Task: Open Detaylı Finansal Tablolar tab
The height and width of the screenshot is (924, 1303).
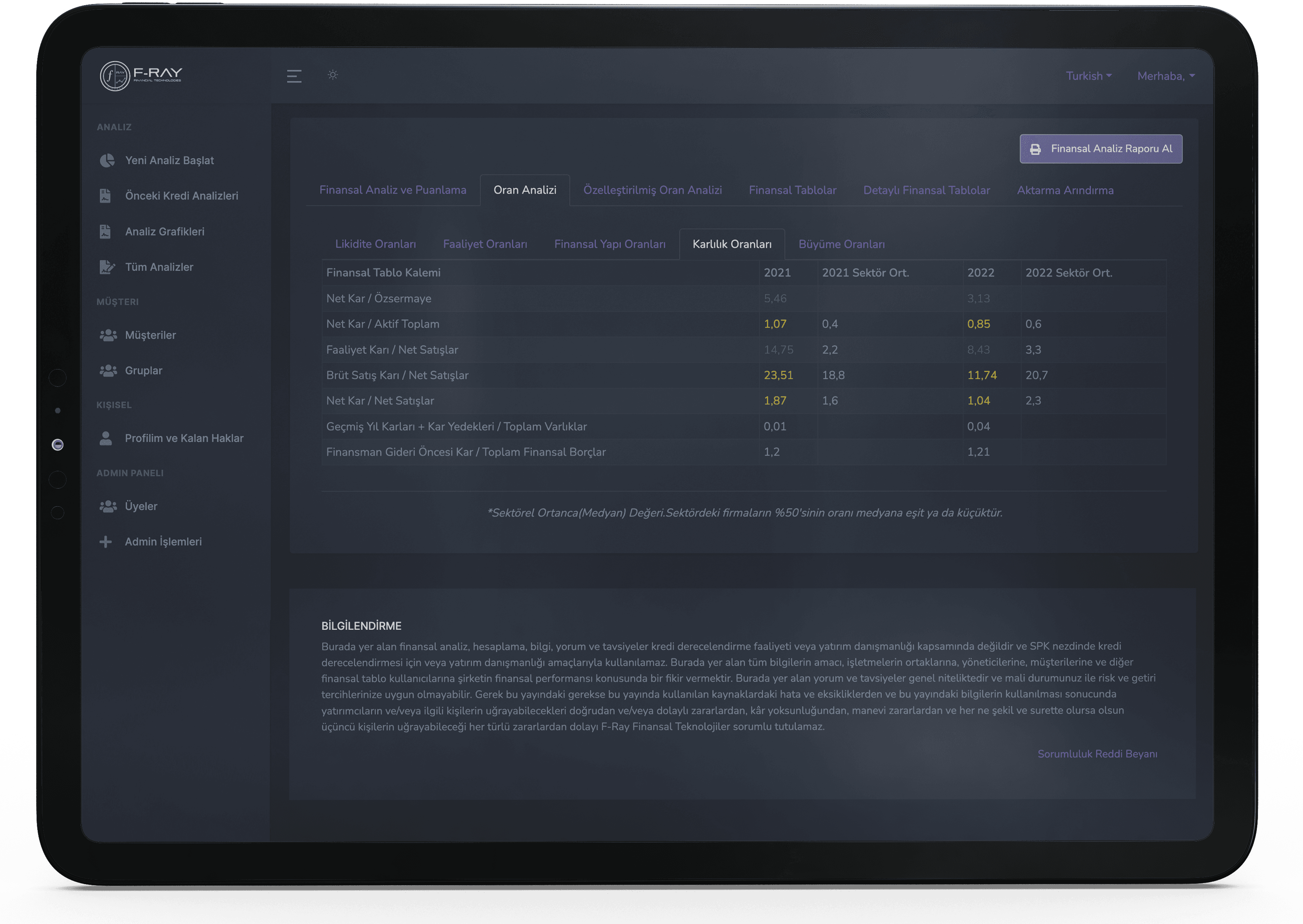Action: point(926,190)
